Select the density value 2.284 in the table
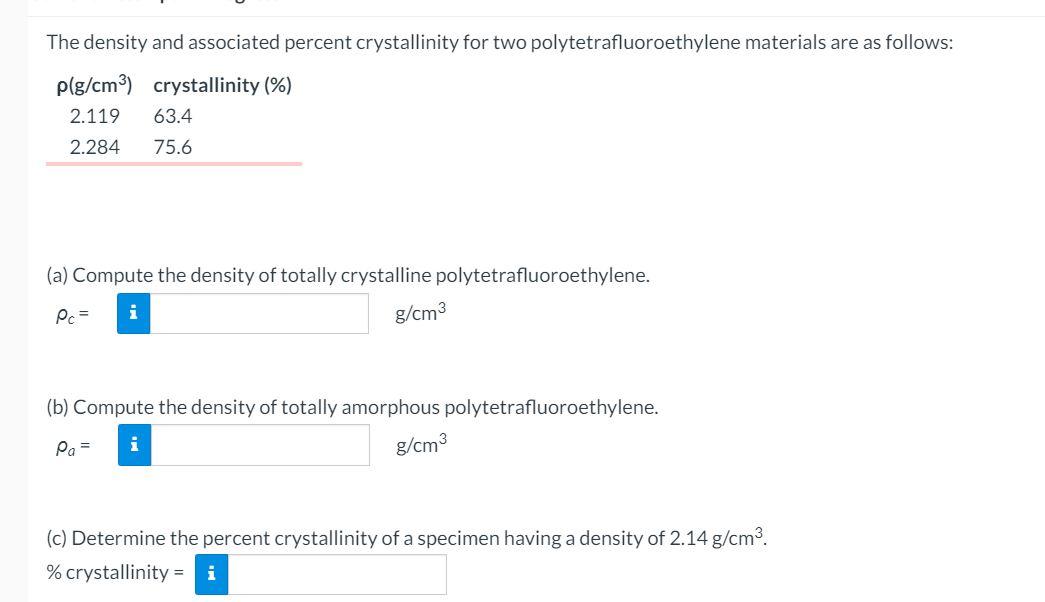 coord(95,147)
